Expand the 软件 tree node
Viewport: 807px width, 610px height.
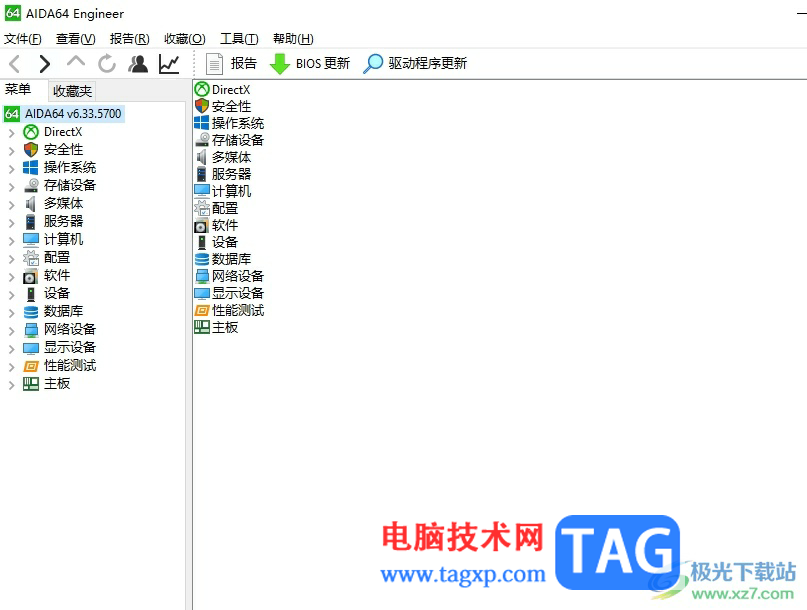[x=11, y=277]
